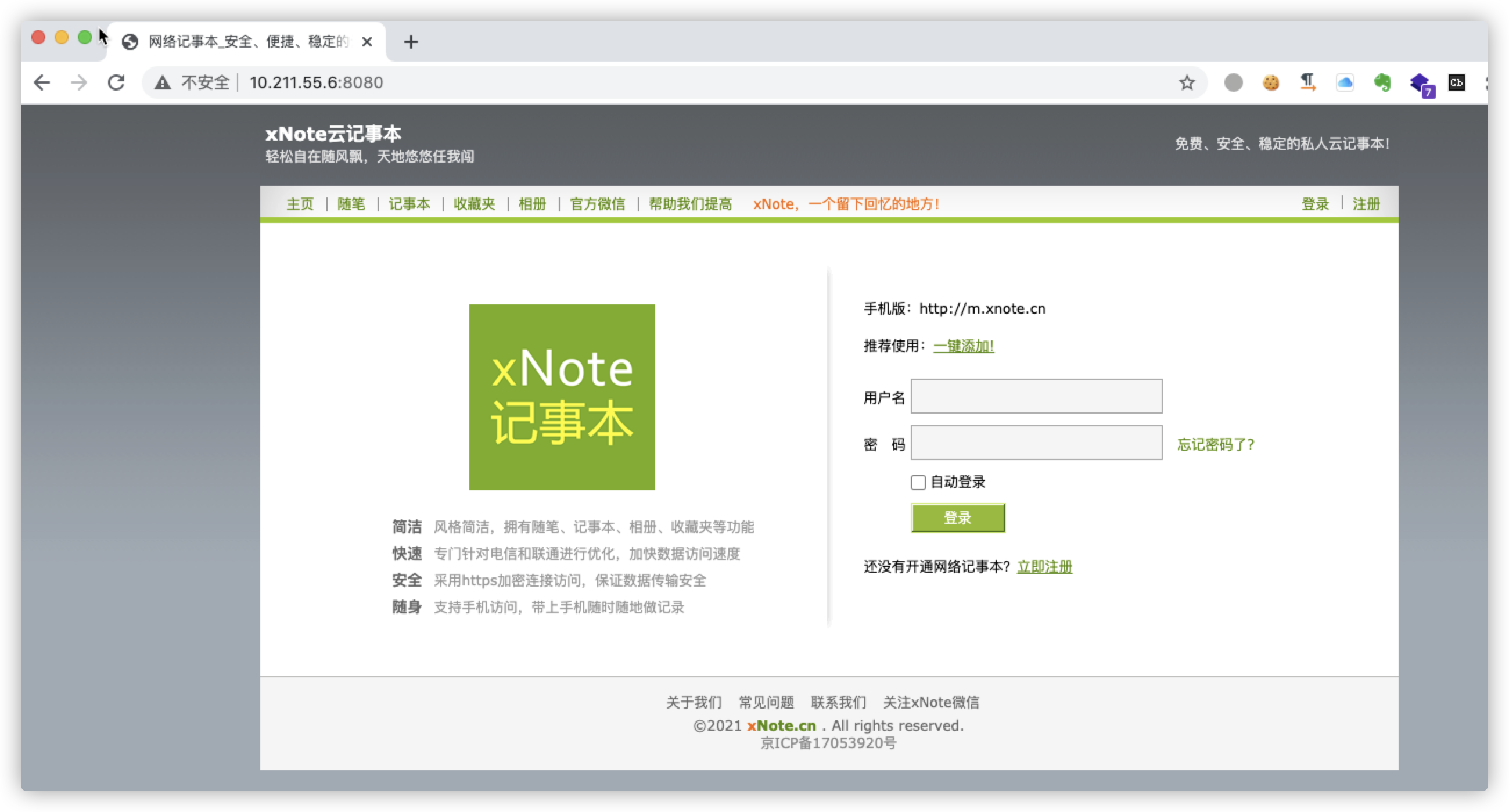Screen dimensions: 1509x812
Task: Open 记事本 in navigation bar
Action: pyautogui.click(x=409, y=204)
